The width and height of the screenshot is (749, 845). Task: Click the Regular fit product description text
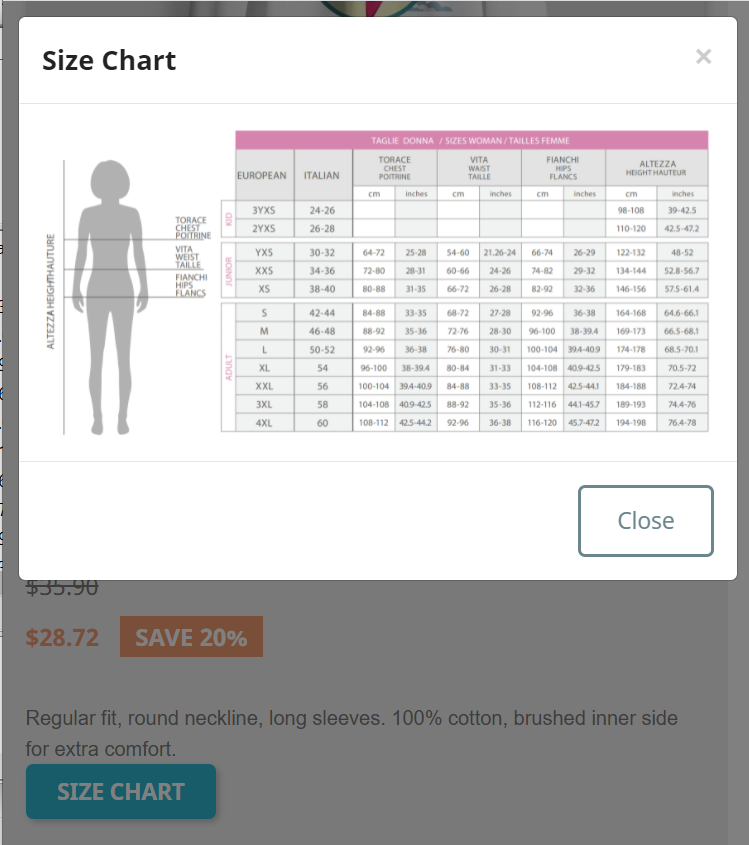click(351, 733)
